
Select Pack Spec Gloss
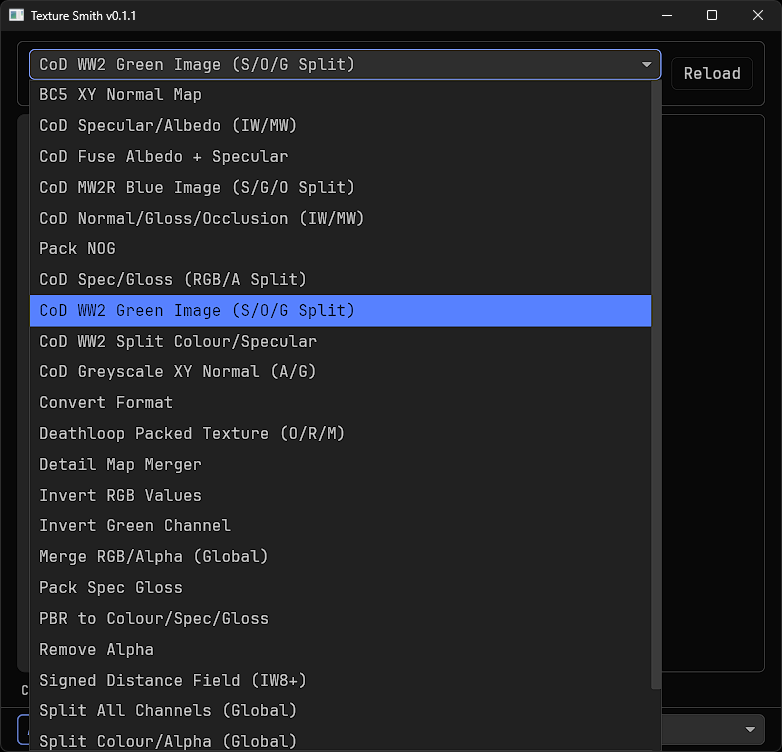(x=340, y=588)
